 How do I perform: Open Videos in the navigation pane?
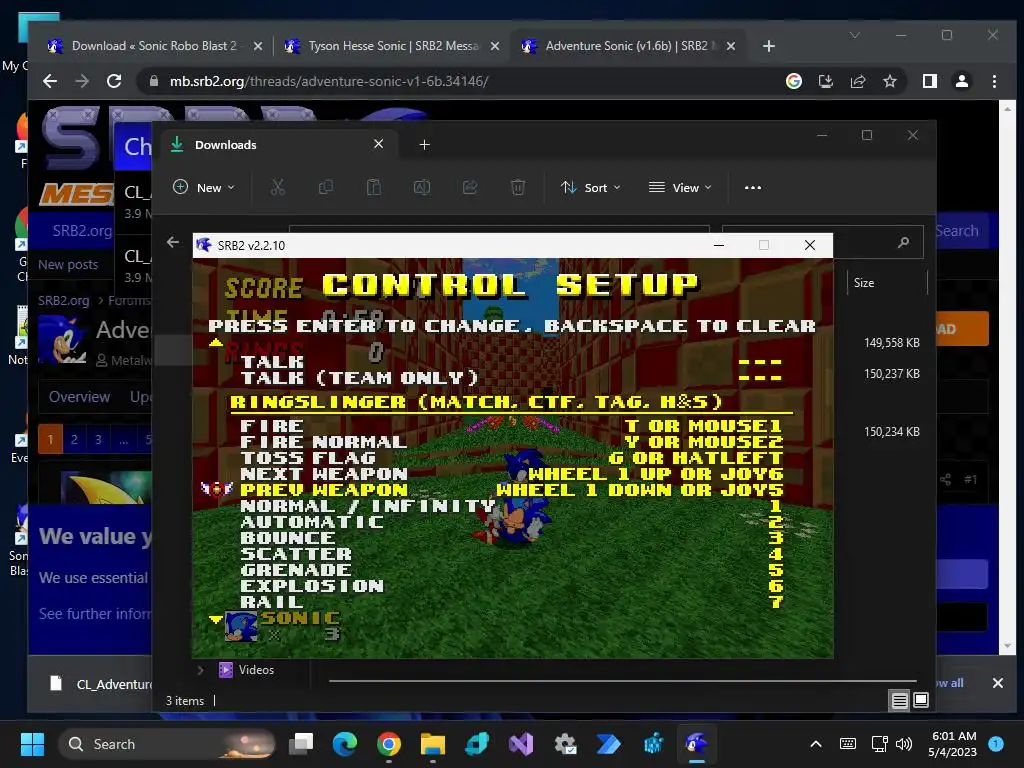[x=256, y=670]
